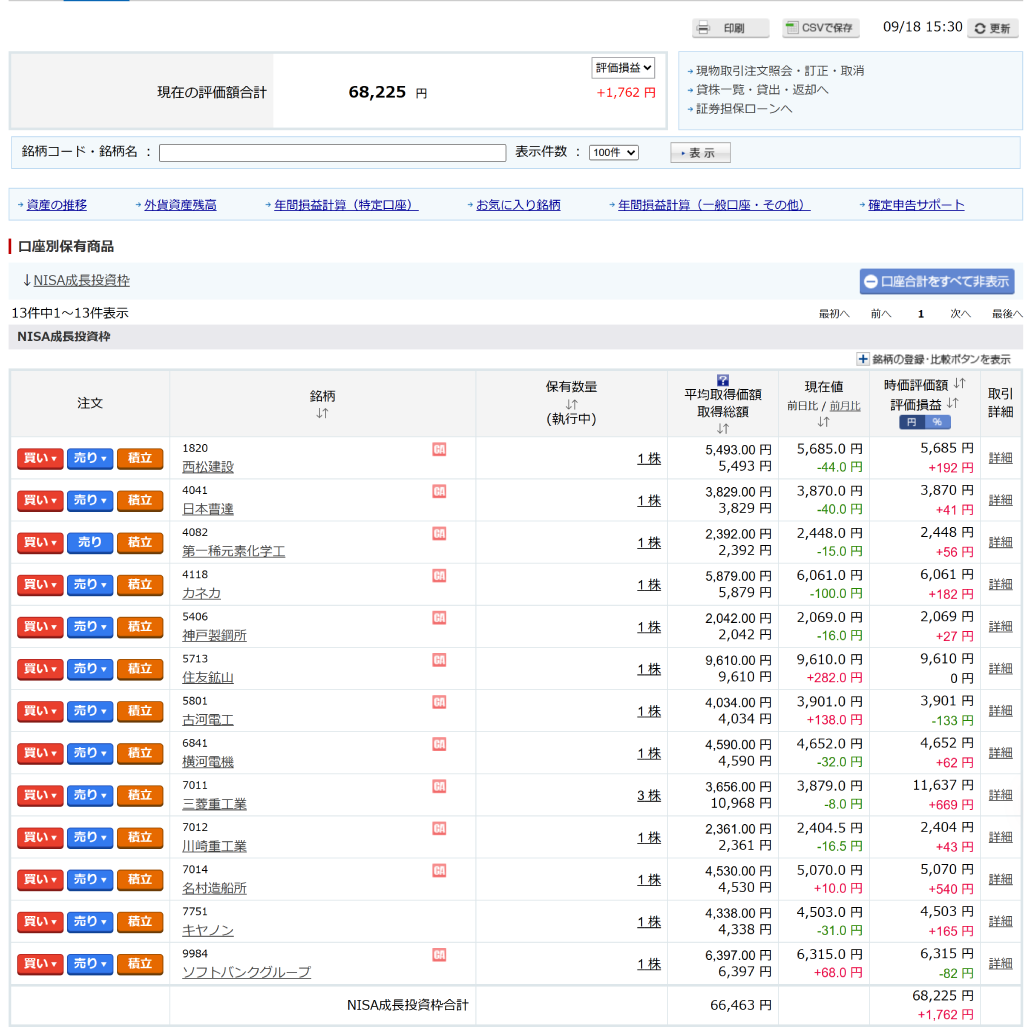The width and height of the screenshot is (1024, 1027).
Task: Open the help icon above 平均取得価額
Action: [723, 381]
